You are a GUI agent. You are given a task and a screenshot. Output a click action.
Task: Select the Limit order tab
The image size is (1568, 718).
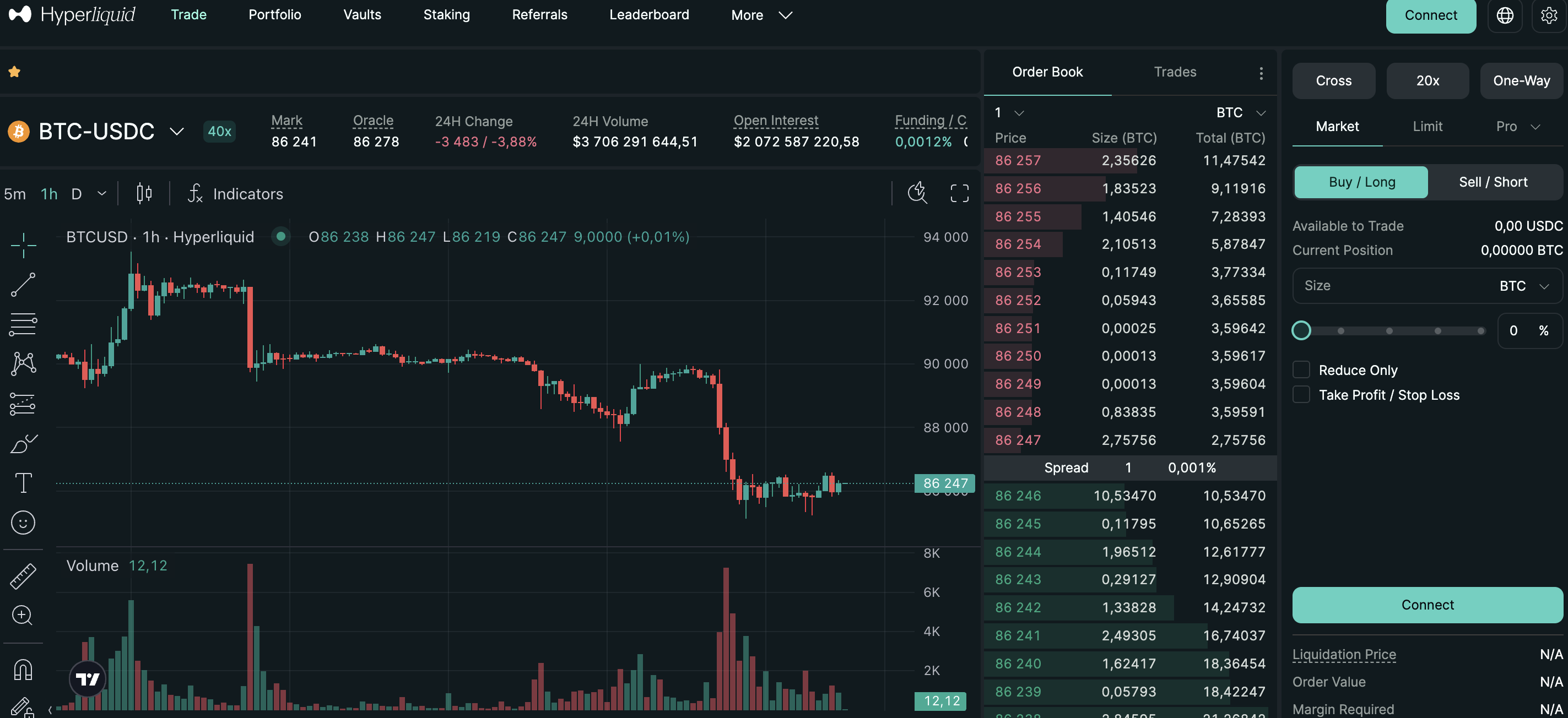[x=1427, y=127]
